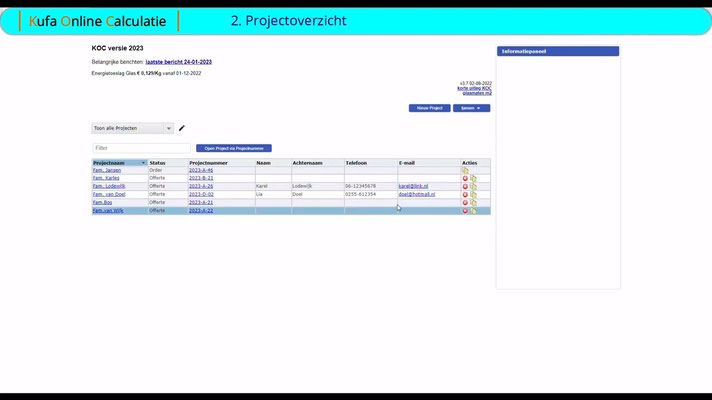Create a new project with Nieuw Project

430,108
